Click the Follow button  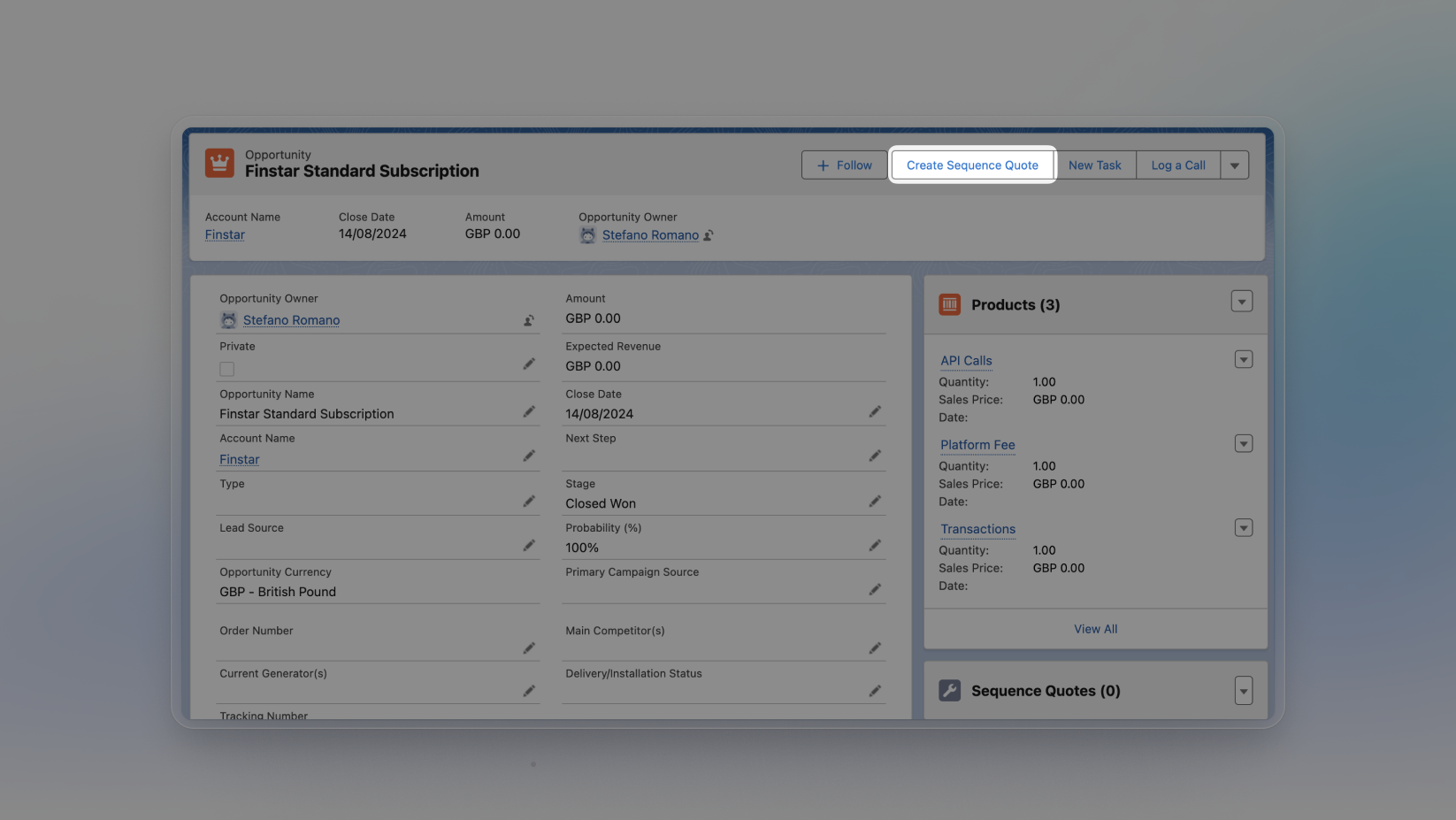[844, 165]
